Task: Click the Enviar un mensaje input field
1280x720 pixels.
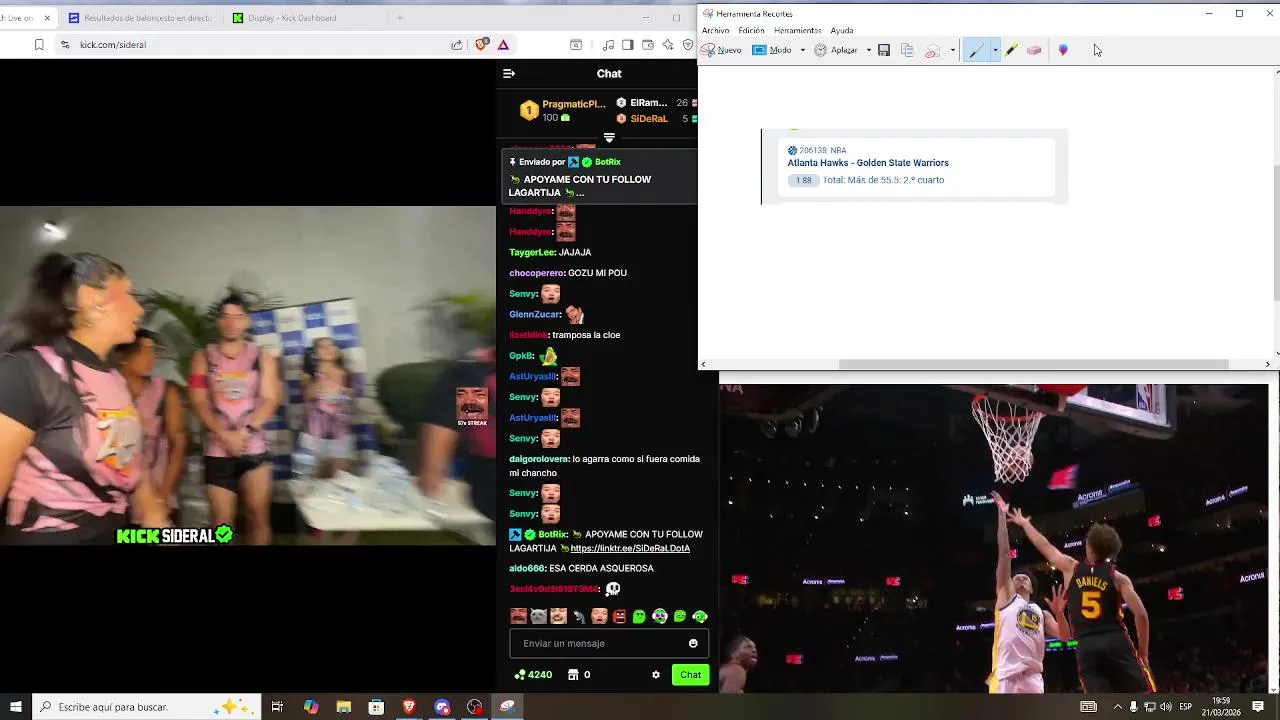Action: point(609,643)
